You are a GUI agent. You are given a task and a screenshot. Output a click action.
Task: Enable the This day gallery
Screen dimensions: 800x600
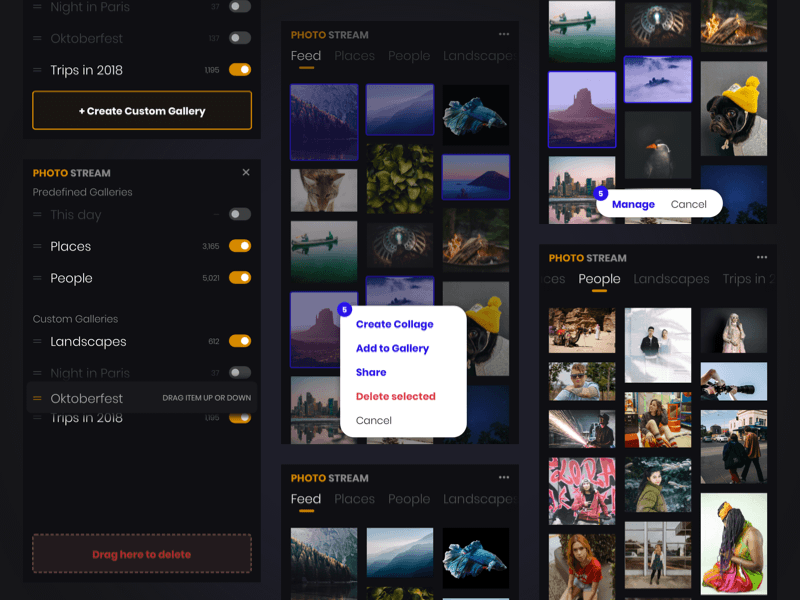tap(240, 214)
